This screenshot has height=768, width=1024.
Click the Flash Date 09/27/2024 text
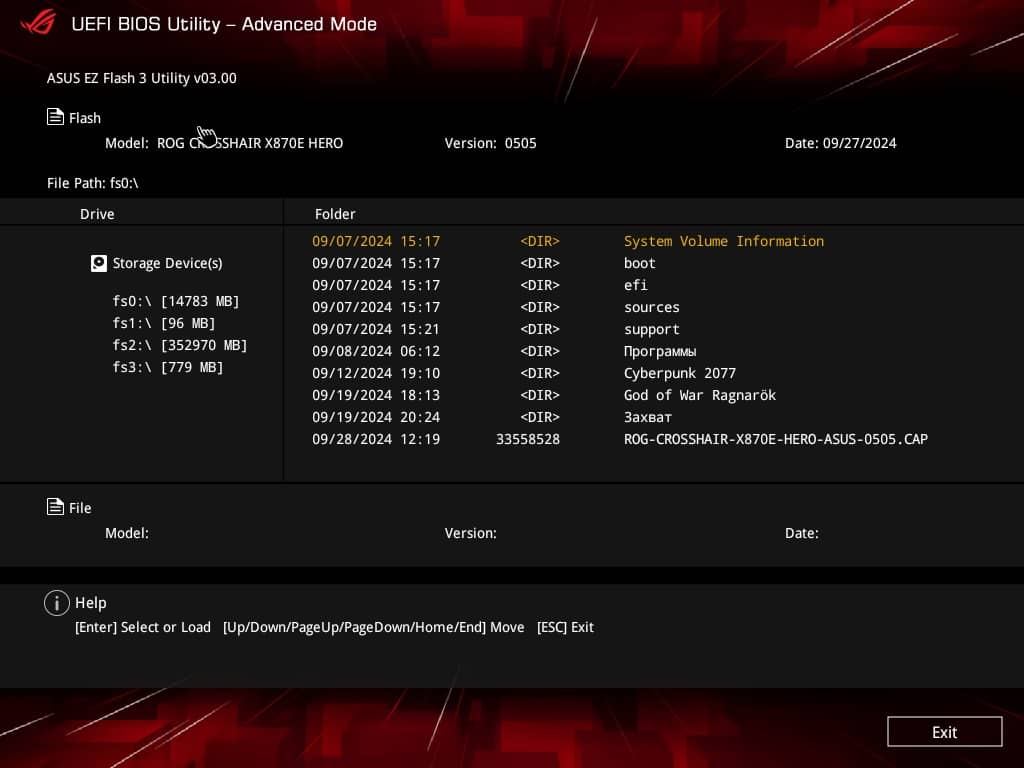840,143
